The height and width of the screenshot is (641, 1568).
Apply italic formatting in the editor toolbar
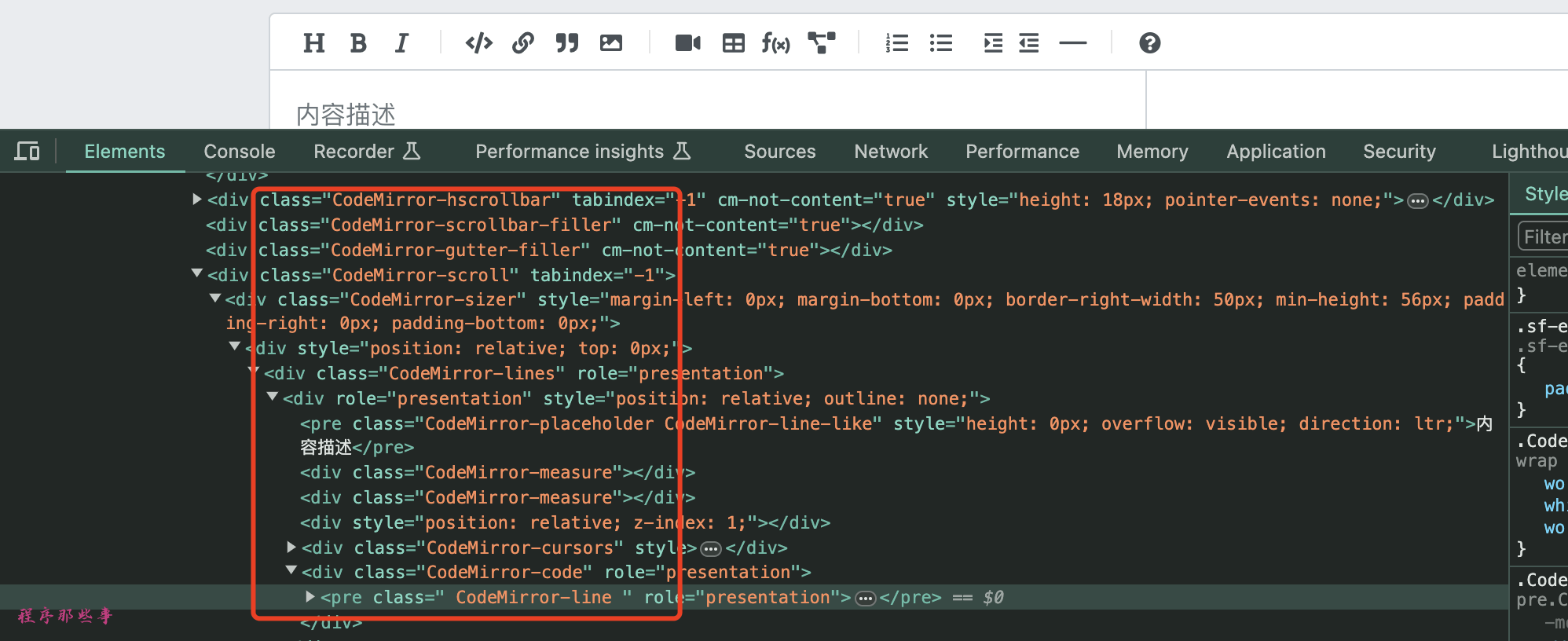click(401, 43)
